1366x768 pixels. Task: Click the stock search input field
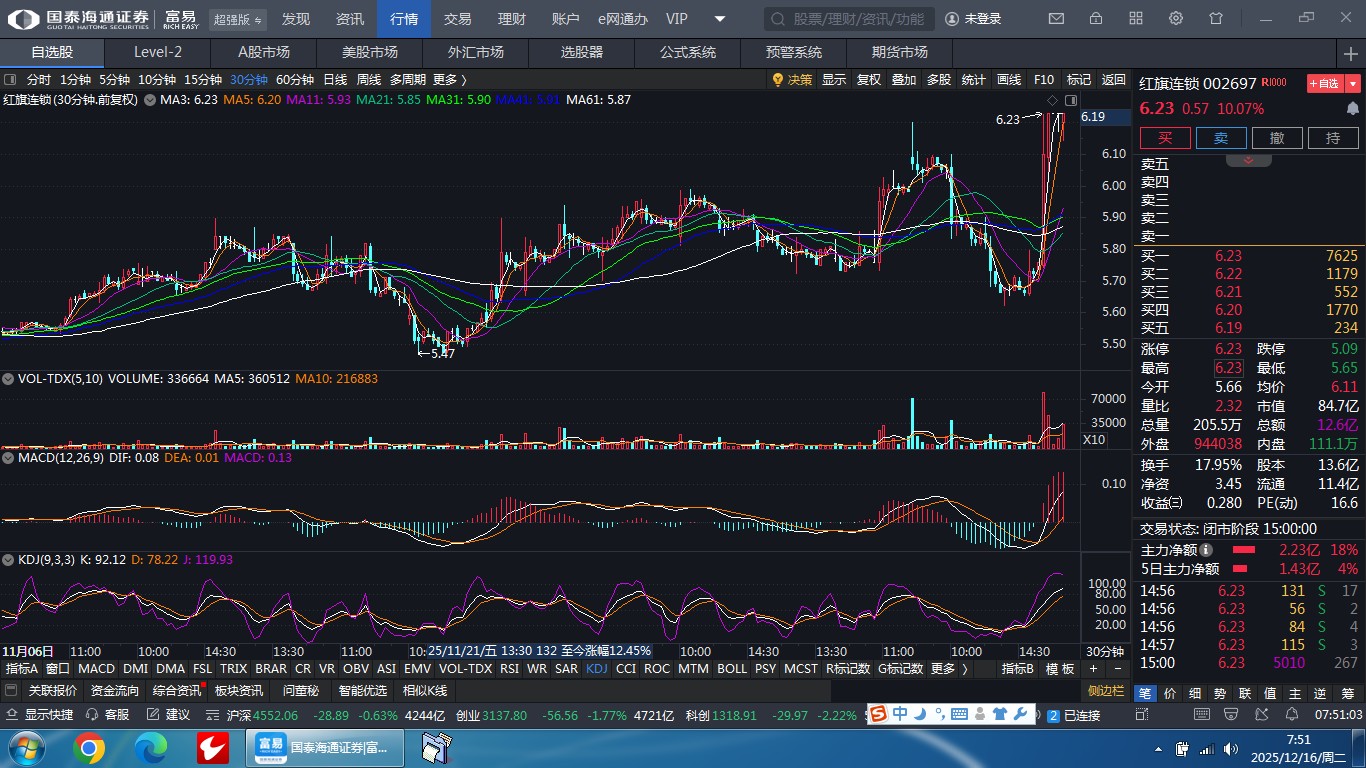[850, 19]
